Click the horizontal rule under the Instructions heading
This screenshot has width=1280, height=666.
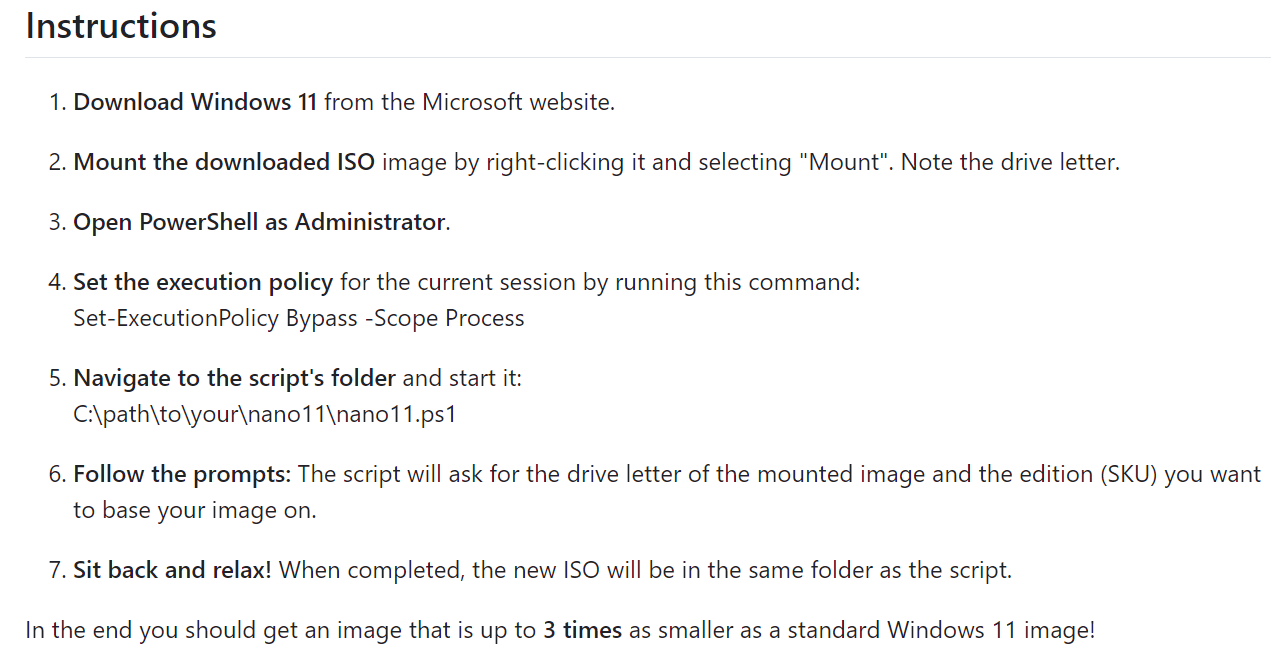click(648, 57)
